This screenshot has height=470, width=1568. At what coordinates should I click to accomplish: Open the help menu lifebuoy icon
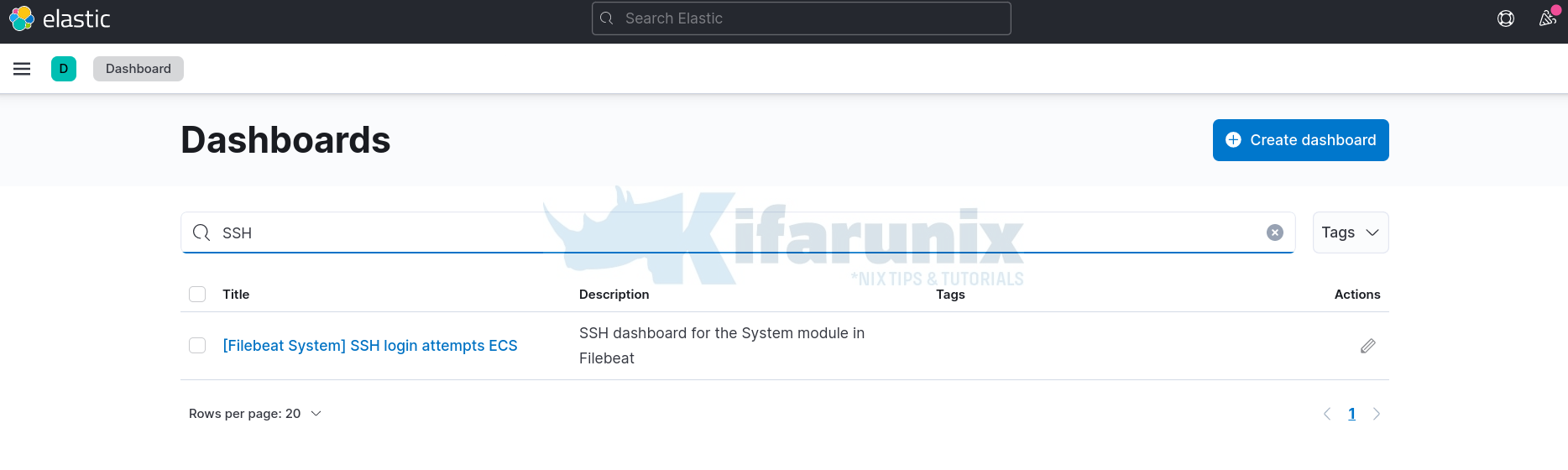click(1506, 18)
